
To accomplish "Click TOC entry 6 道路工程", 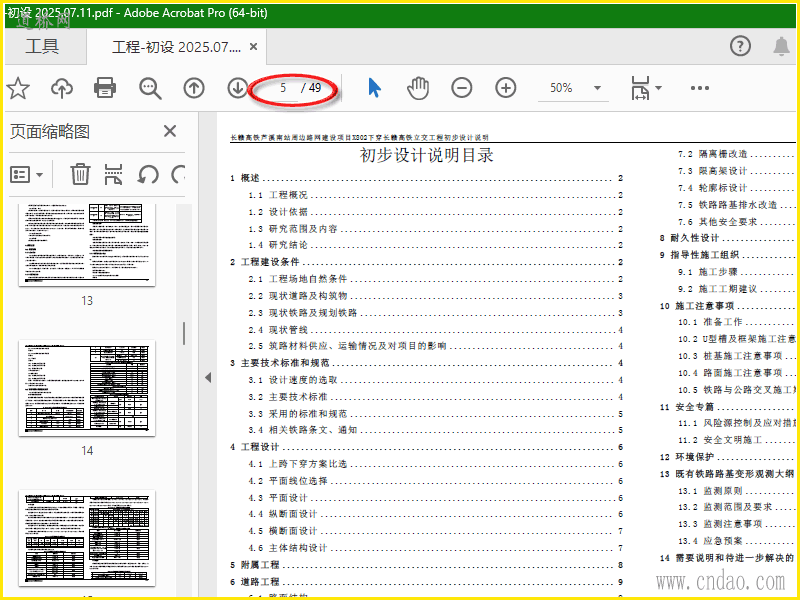I will tap(427, 582).
